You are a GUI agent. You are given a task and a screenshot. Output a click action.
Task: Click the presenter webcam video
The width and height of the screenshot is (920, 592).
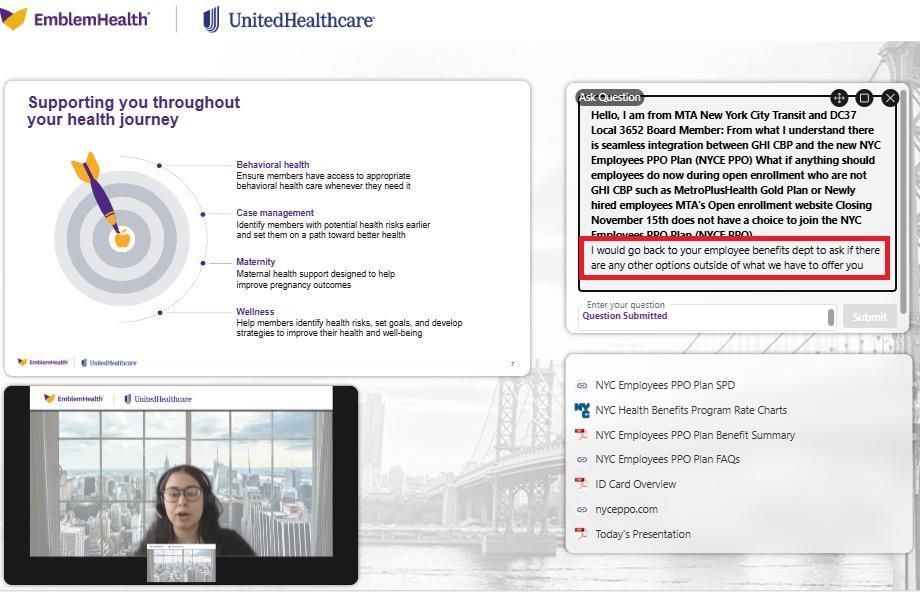coord(181,485)
